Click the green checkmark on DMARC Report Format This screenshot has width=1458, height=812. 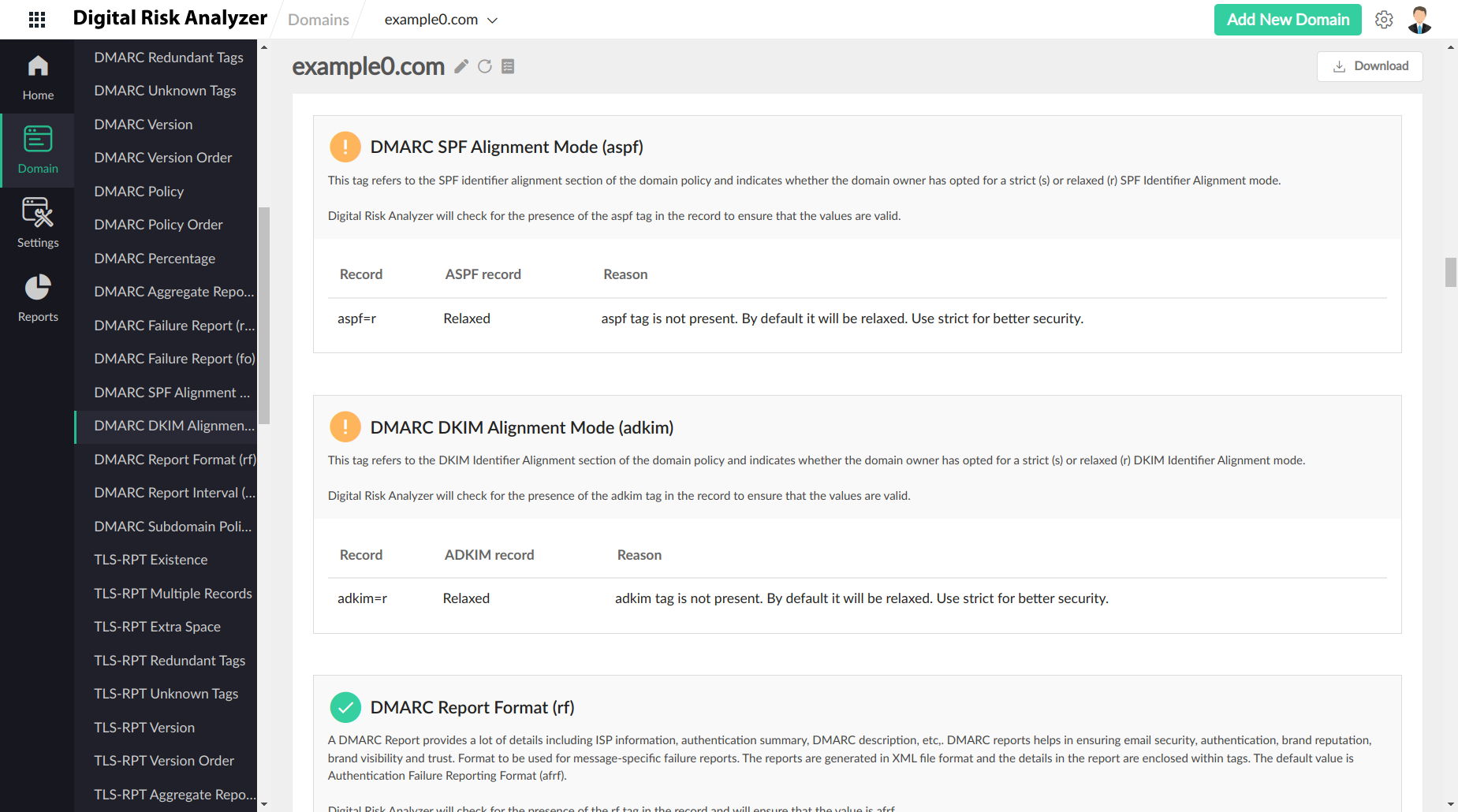point(345,707)
